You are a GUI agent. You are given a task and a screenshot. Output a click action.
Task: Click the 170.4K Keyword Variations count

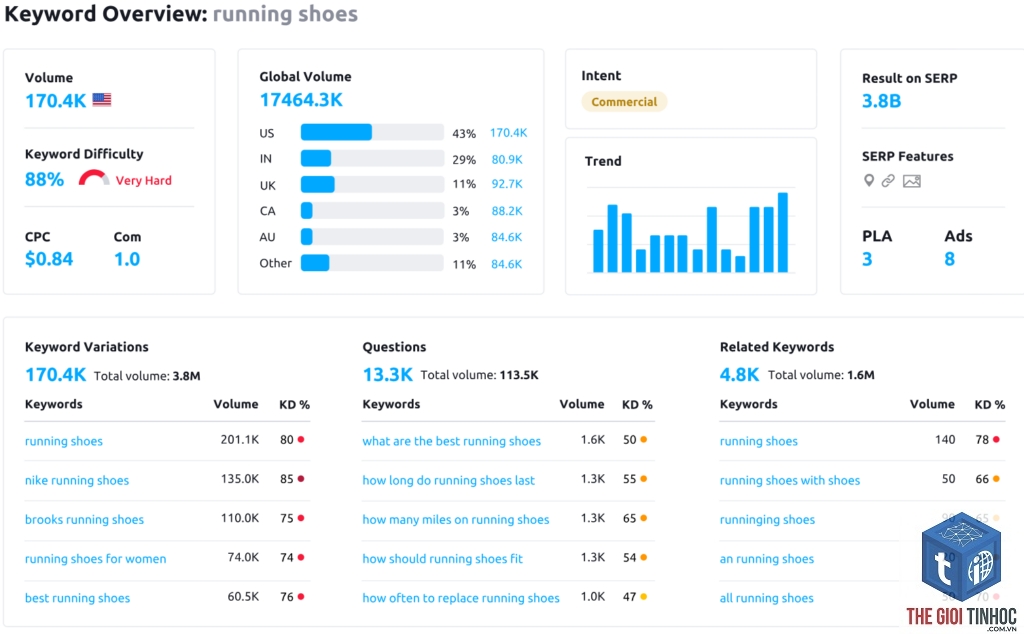tap(56, 375)
